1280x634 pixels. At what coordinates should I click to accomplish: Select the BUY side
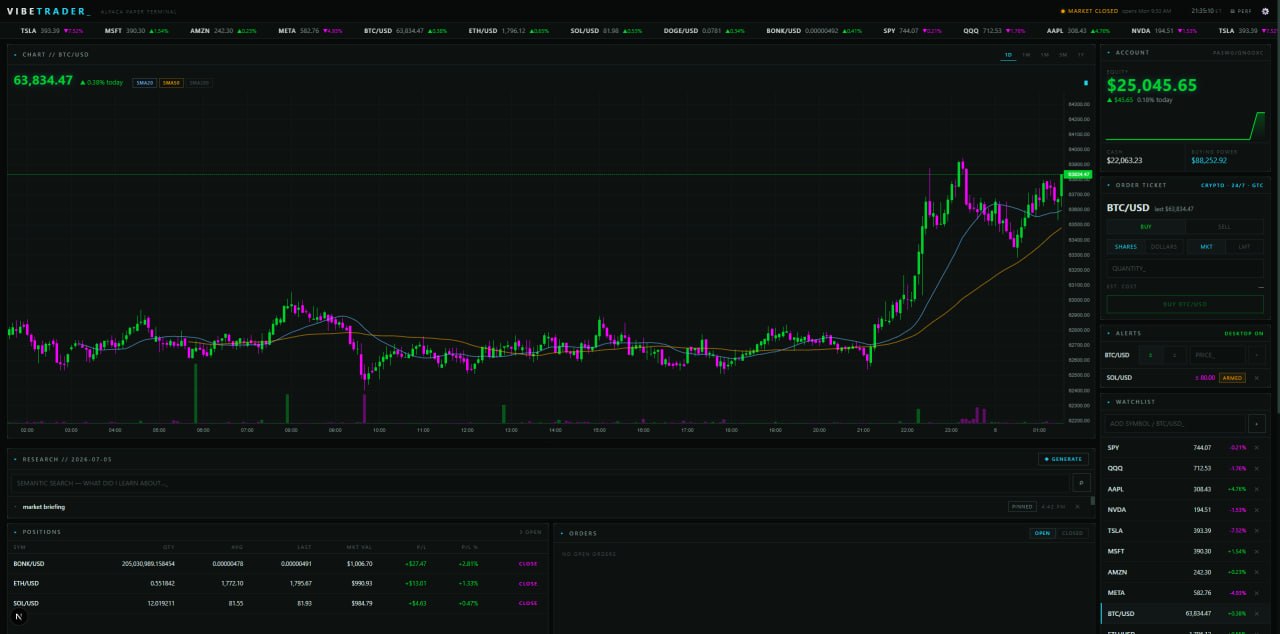pos(1146,227)
